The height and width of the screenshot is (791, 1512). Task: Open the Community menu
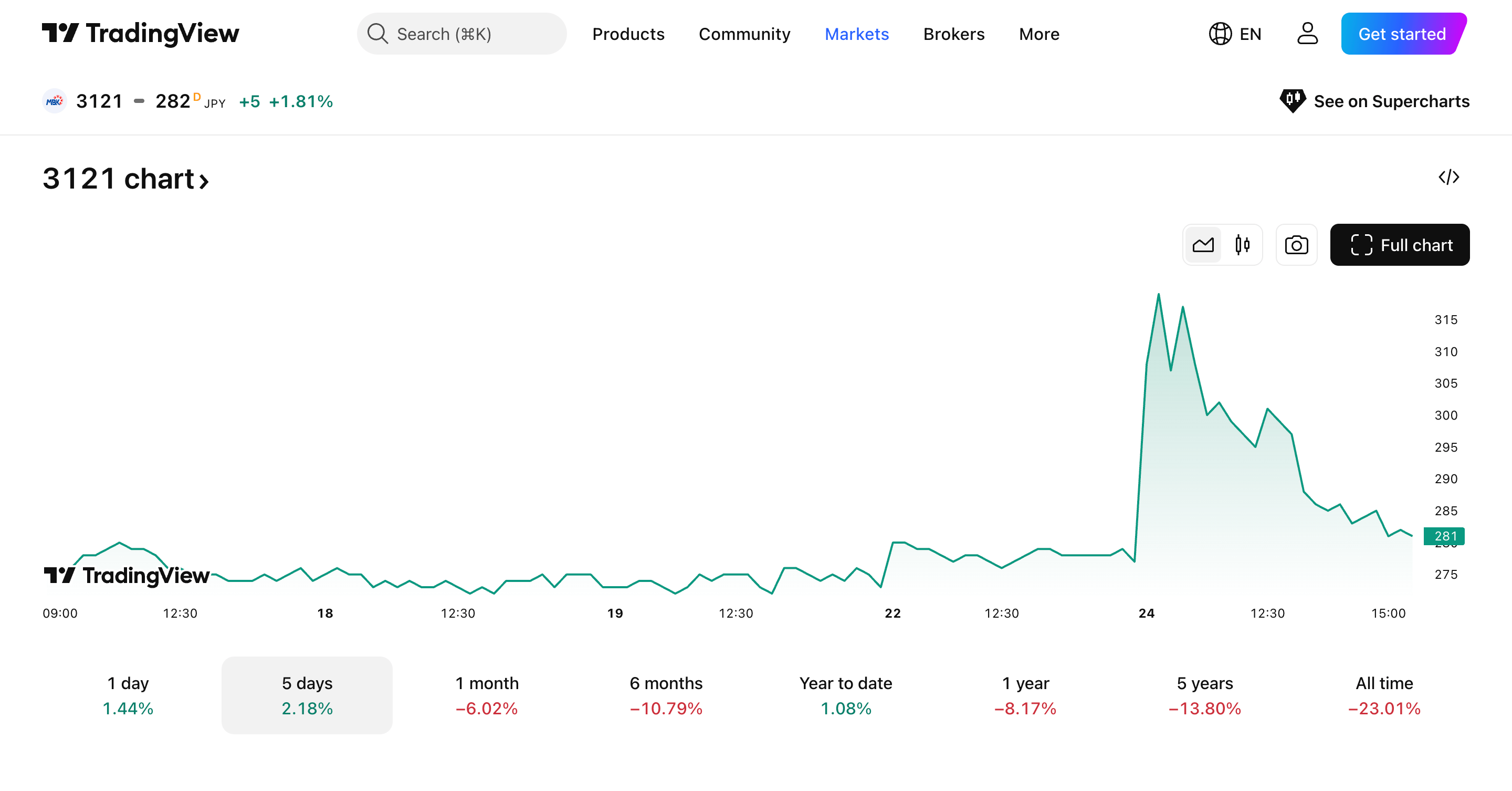[744, 34]
